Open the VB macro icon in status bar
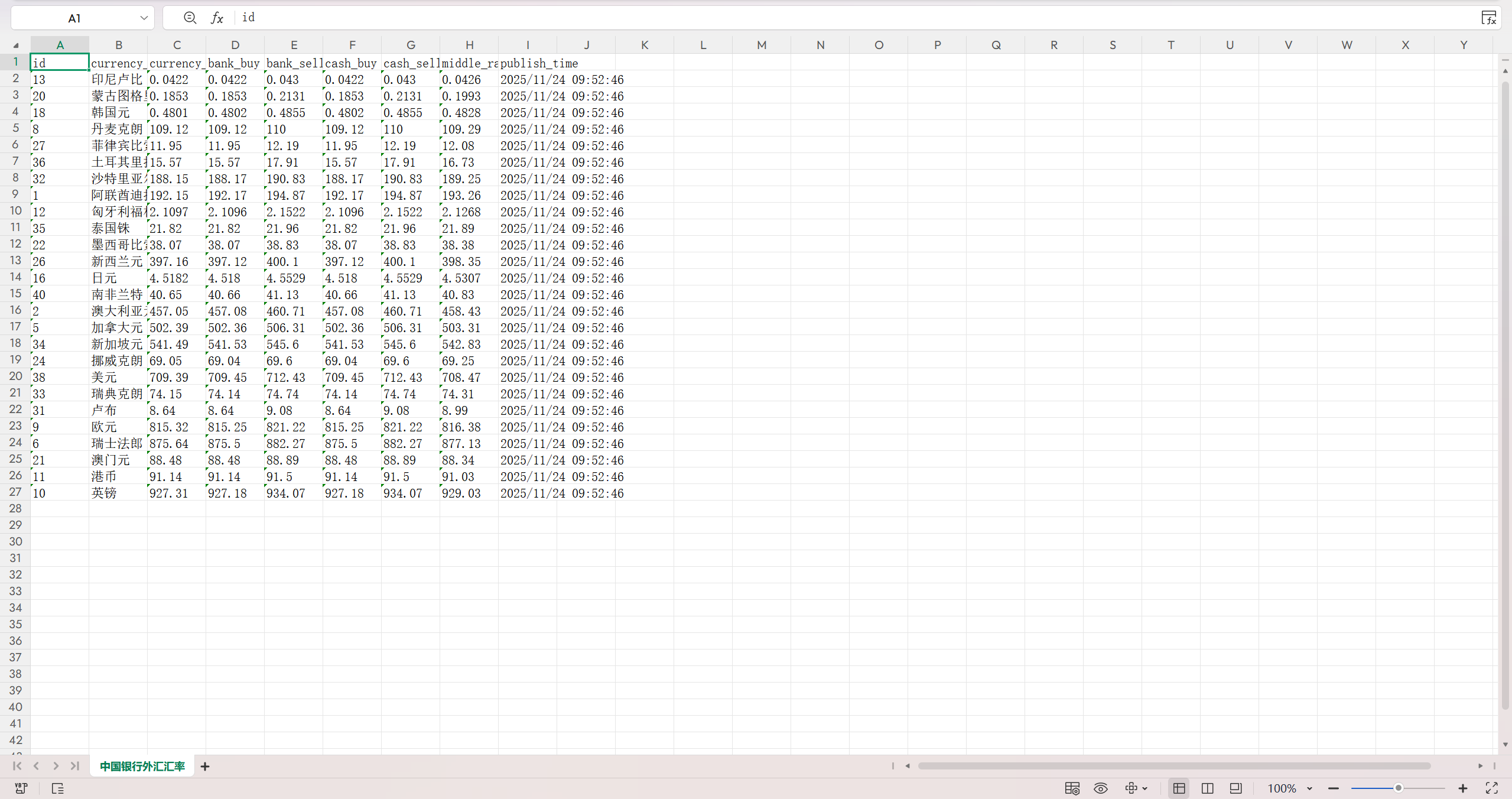1512x799 pixels. [x=21, y=788]
